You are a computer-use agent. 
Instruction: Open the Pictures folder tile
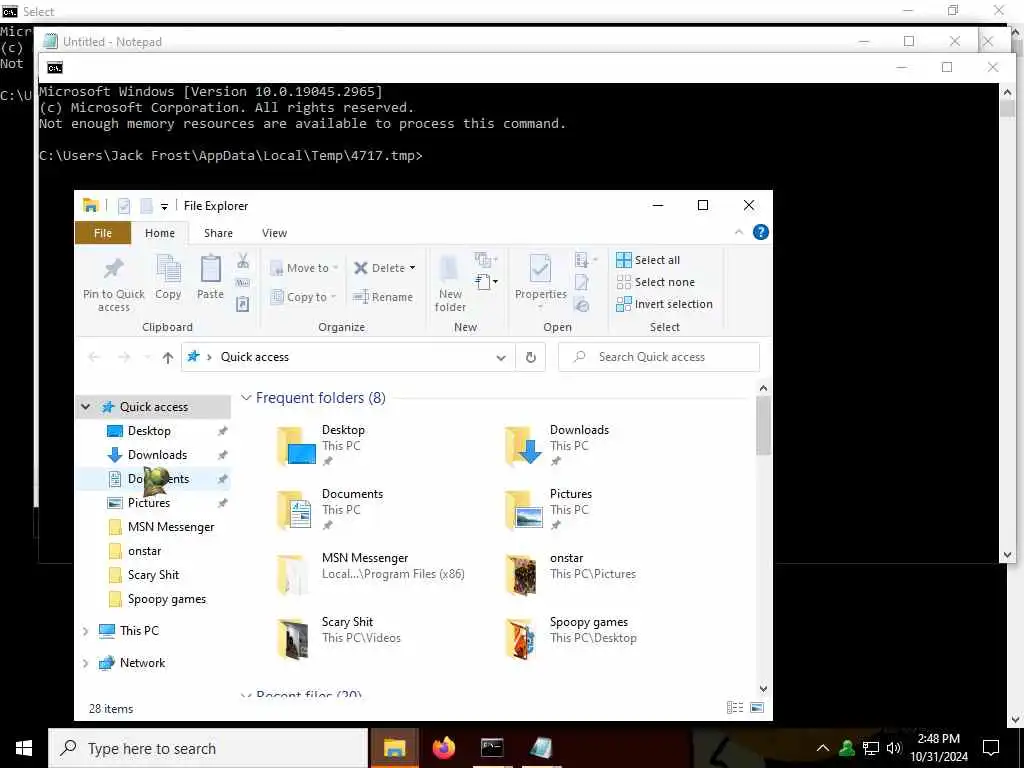[x=550, y=510]
